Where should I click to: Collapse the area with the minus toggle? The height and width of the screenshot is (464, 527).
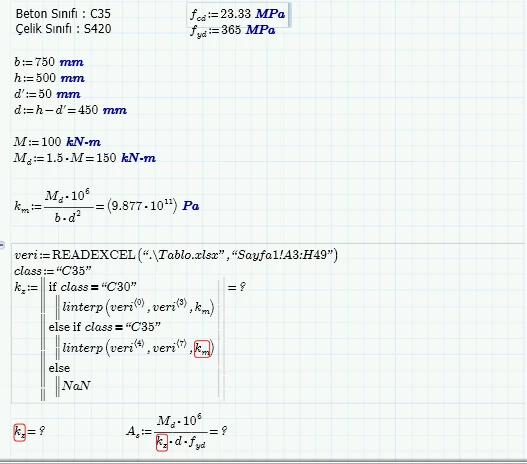point(2,245)
